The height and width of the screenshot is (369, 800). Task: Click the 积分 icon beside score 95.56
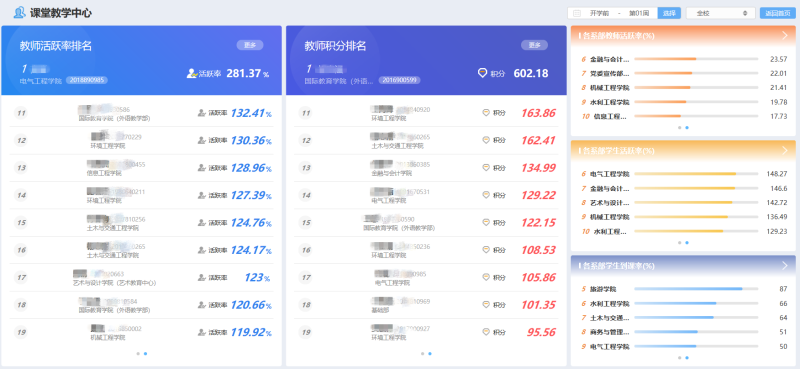click(x=486, y=332)
